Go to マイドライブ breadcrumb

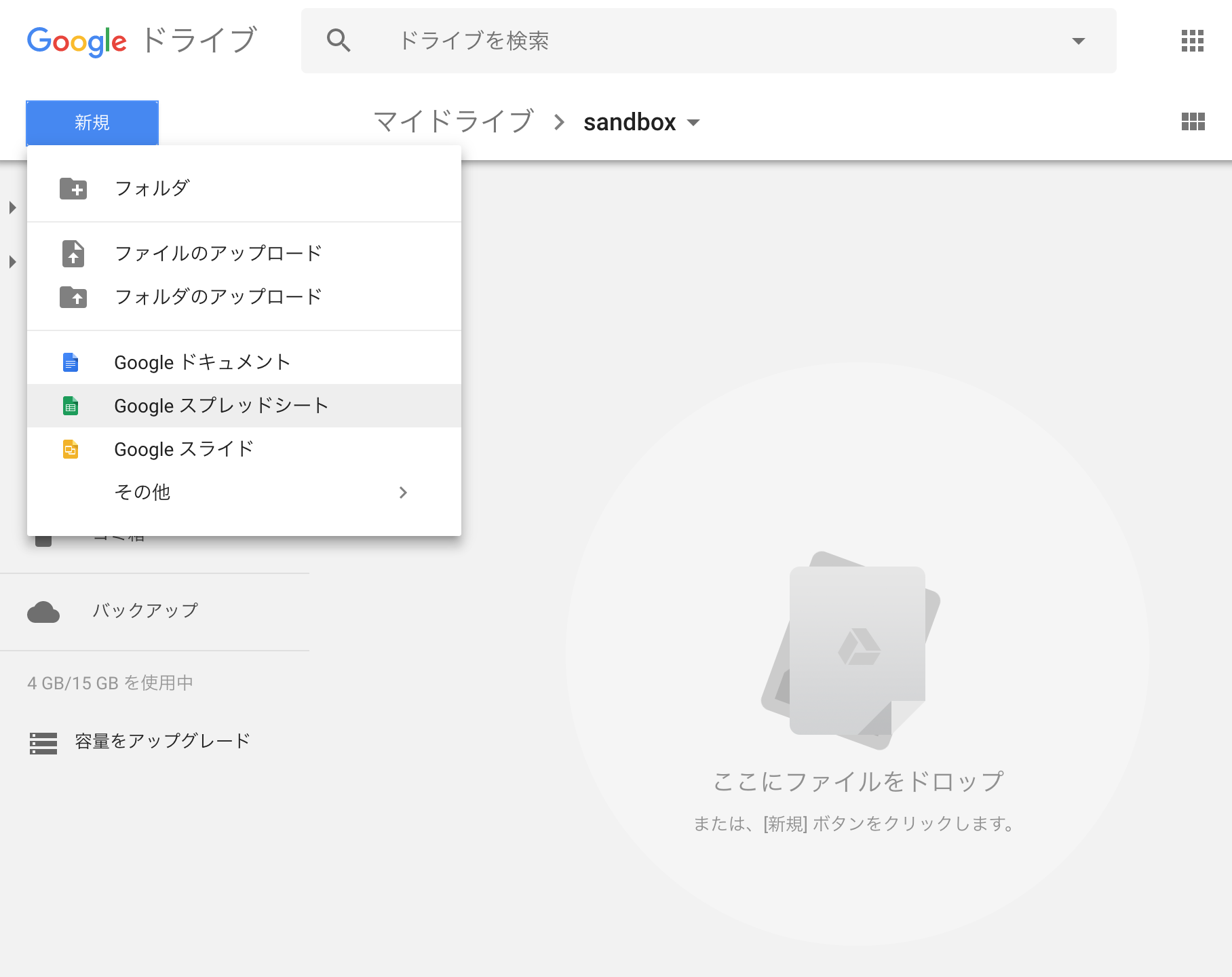[x=454, y=122]
